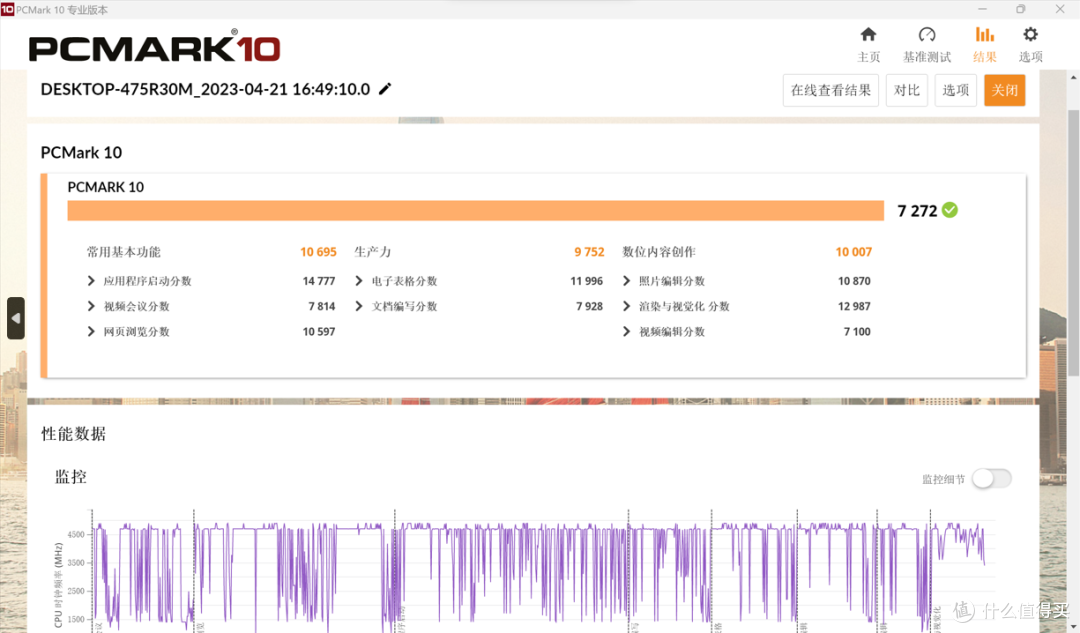Click the vertical scrollbar thumb

click(1073, 241)
